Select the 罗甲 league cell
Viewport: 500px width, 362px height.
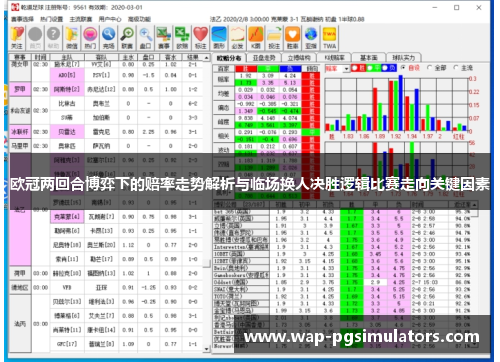coord(20,89)
